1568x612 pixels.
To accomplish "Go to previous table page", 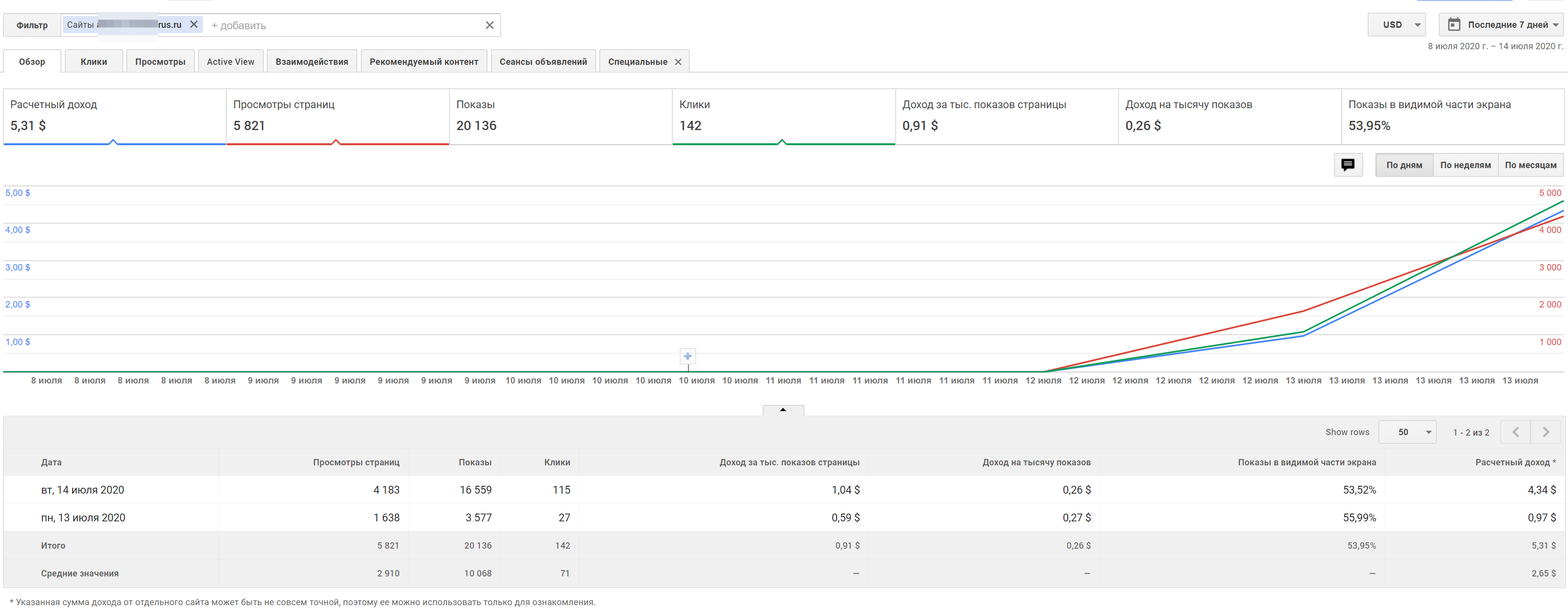I will [x=1516, y=432].
